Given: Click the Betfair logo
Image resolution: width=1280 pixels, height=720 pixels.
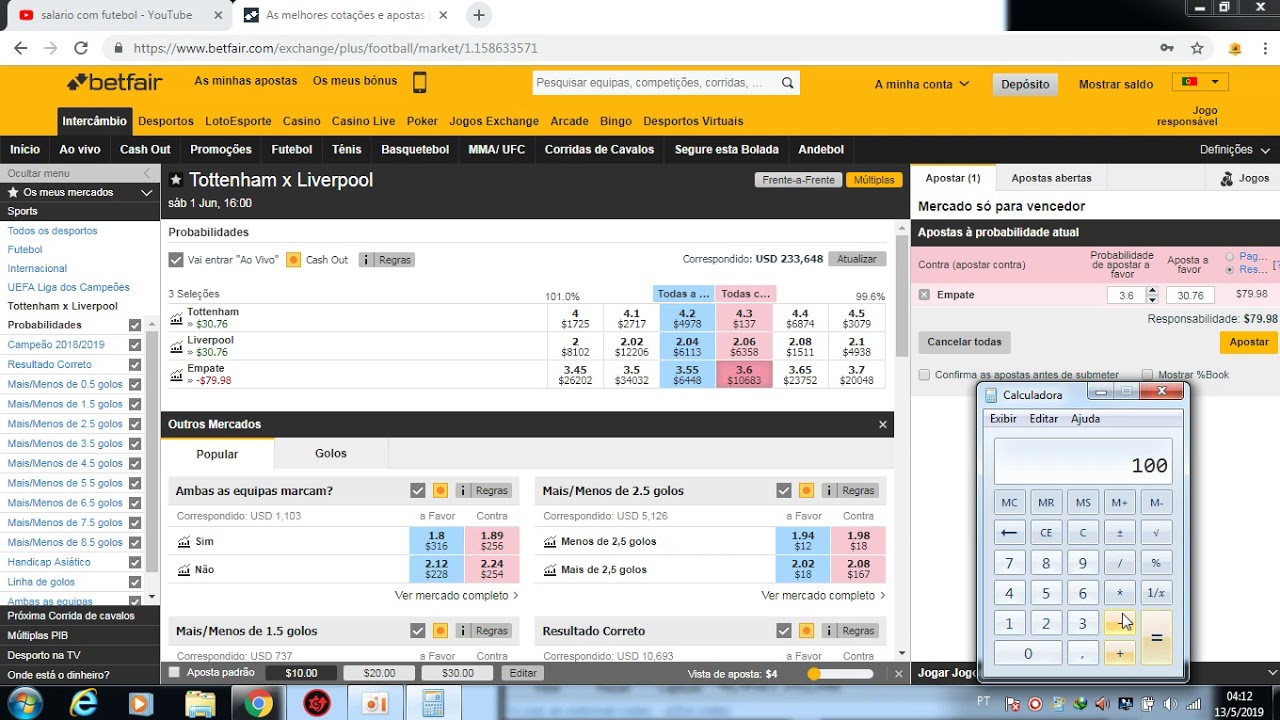Looking at the screenshot, I should click(x=114, y=82).
